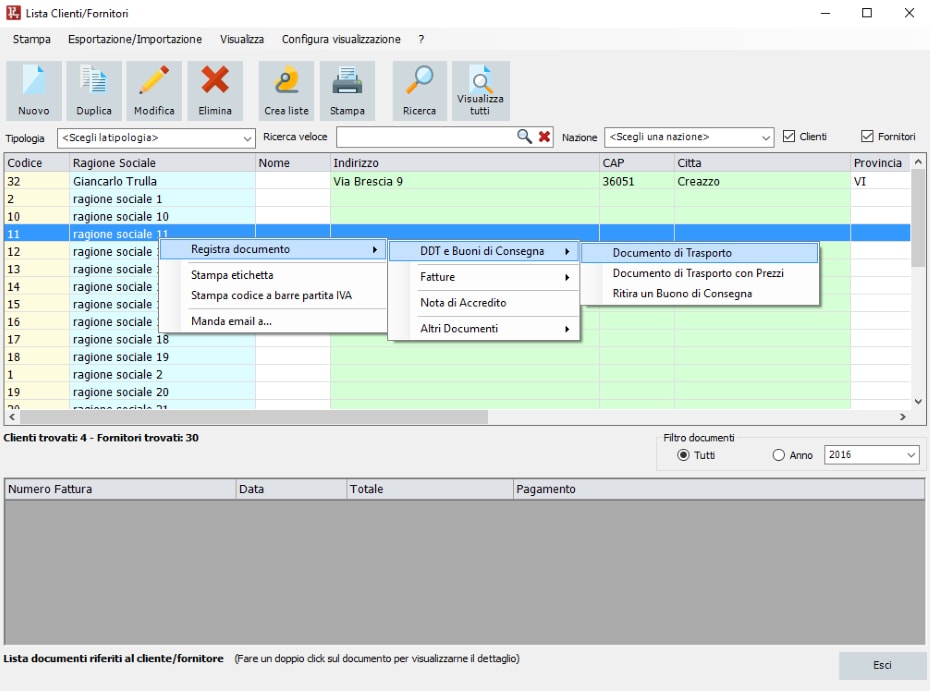Click vertical scrollbar up arrow
This screenshot has height=691, width=930.
point(918,161)
